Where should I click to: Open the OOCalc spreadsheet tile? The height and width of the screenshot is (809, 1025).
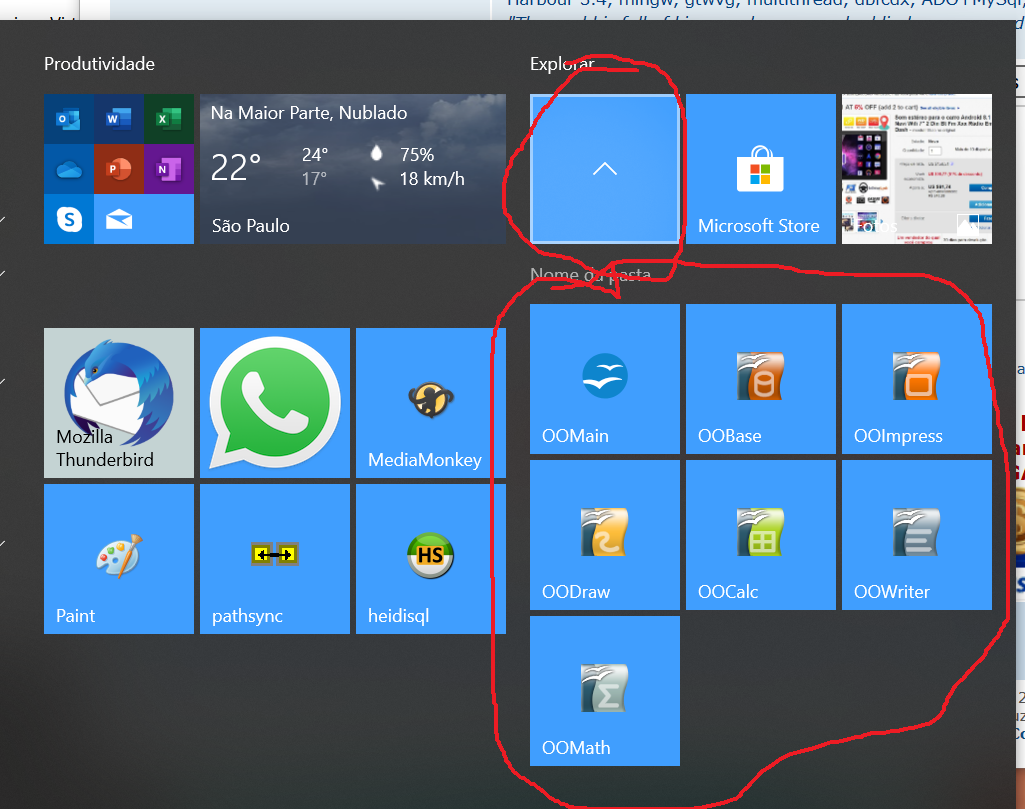tap(760, 535)
